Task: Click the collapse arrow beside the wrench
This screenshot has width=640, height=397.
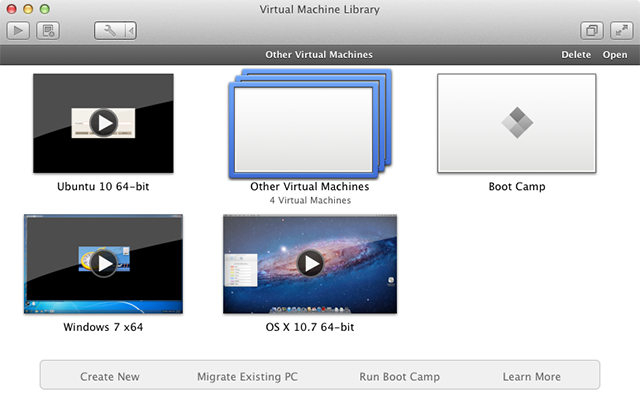Action: (130, 31)
